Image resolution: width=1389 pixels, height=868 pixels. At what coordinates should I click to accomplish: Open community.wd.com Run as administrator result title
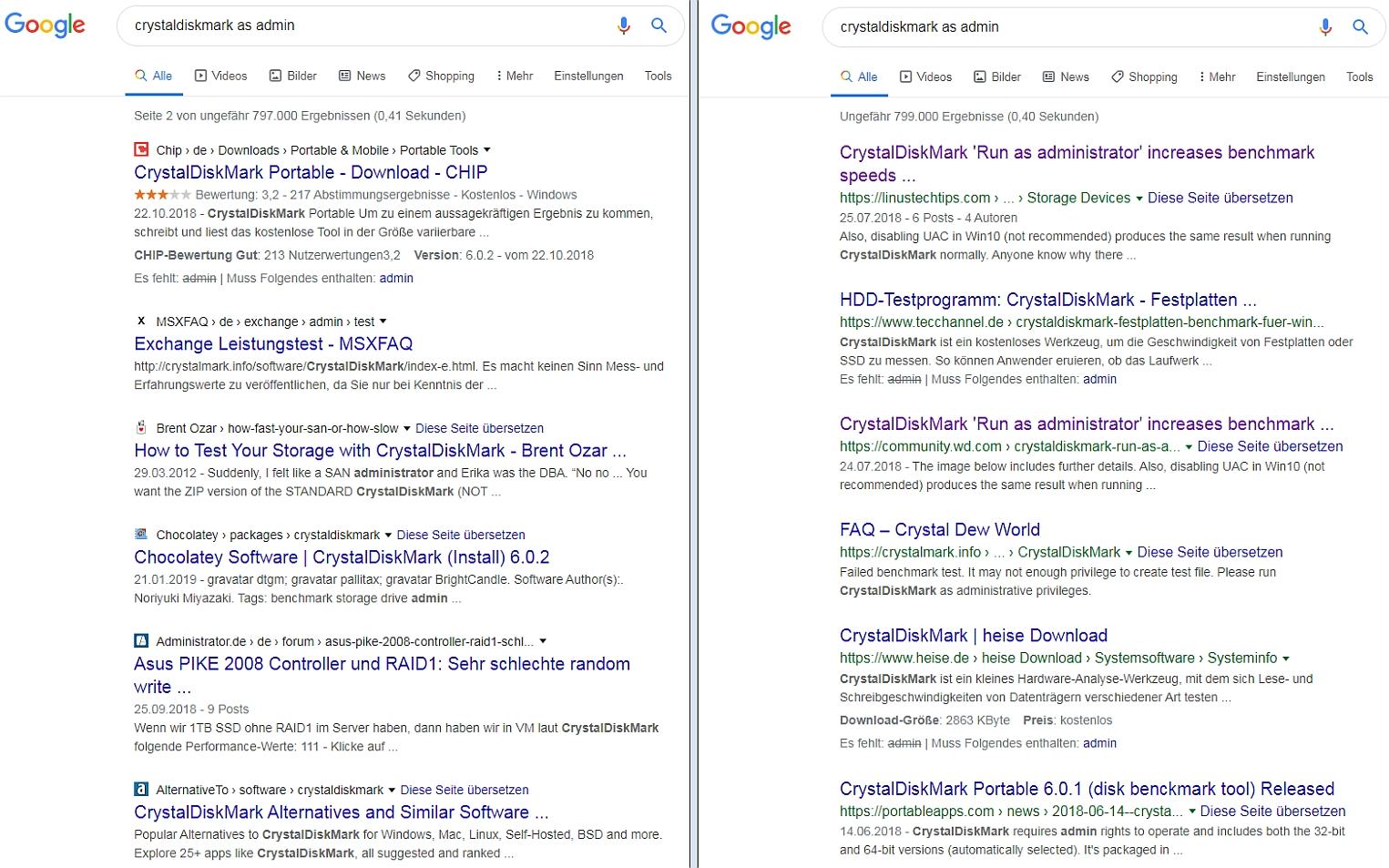1087,424
